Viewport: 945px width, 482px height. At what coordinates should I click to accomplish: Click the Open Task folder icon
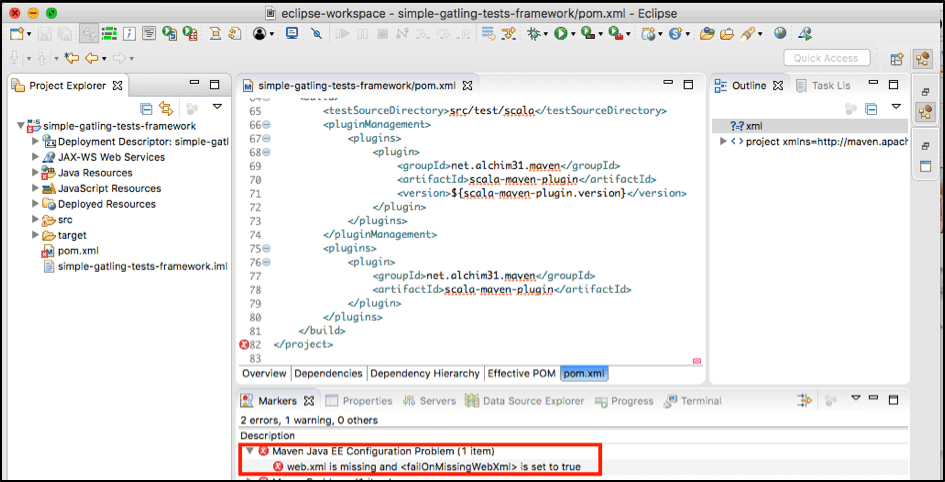pyautogui.click(x=727, y=34)
